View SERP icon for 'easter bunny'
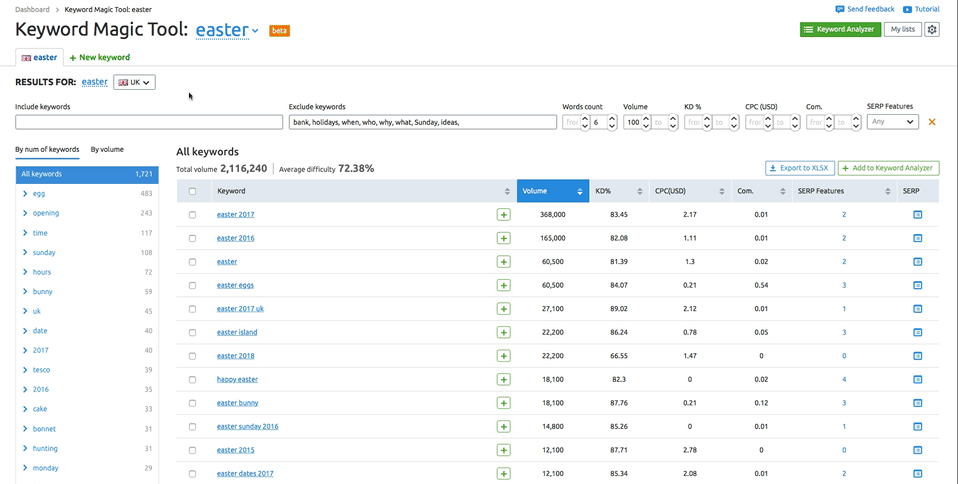Screen dimensions: 958x484 [x=917, y=403]
